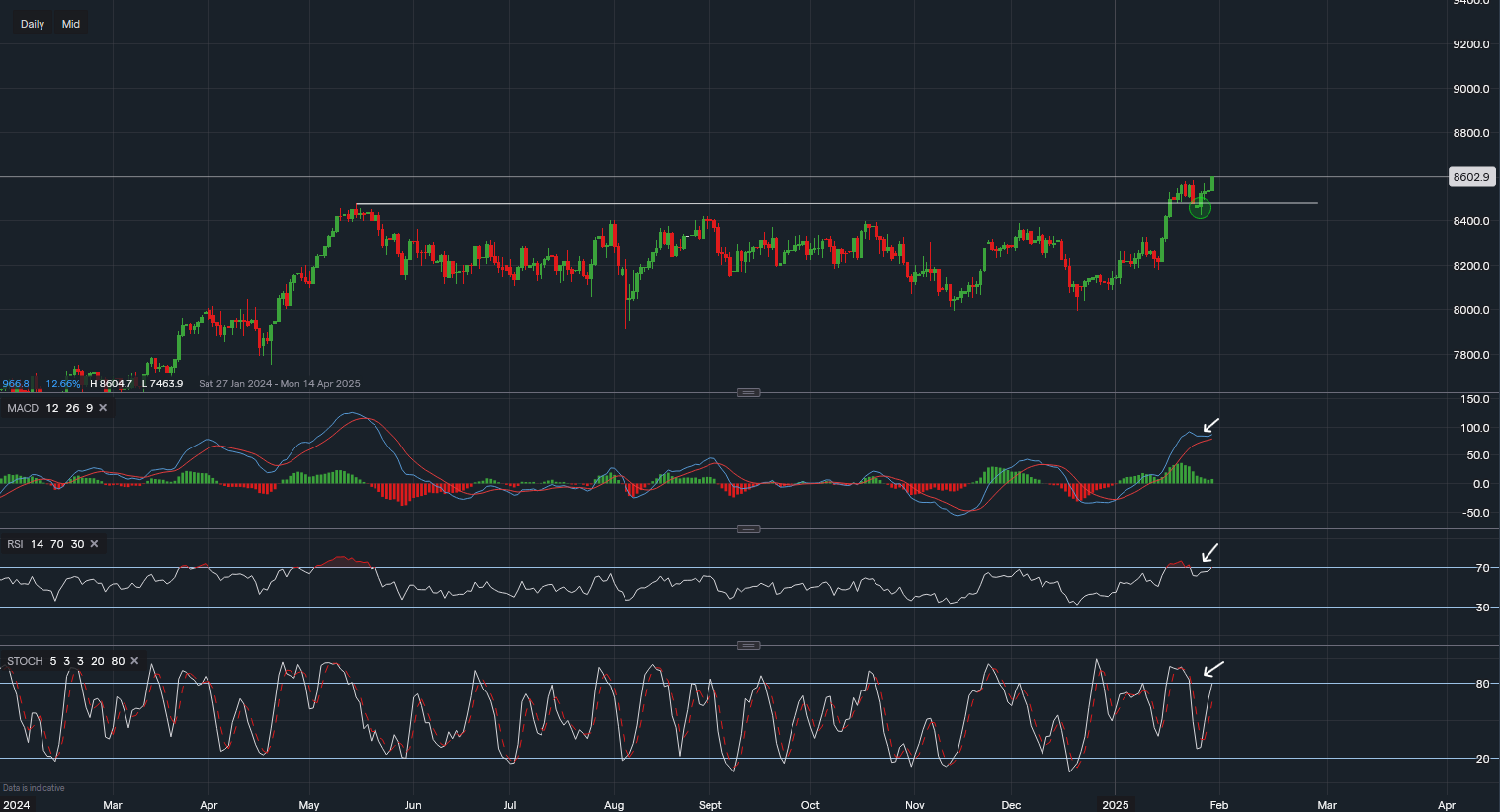
Task: Switch to the Daily timeframe tab
Action: click(32, 23)
